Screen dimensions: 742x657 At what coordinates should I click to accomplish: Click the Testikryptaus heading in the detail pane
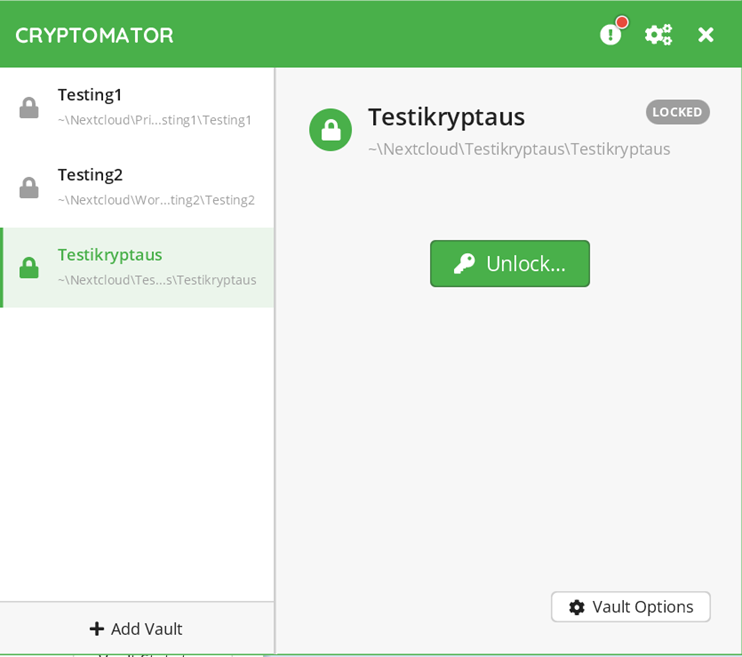(446, 117)
